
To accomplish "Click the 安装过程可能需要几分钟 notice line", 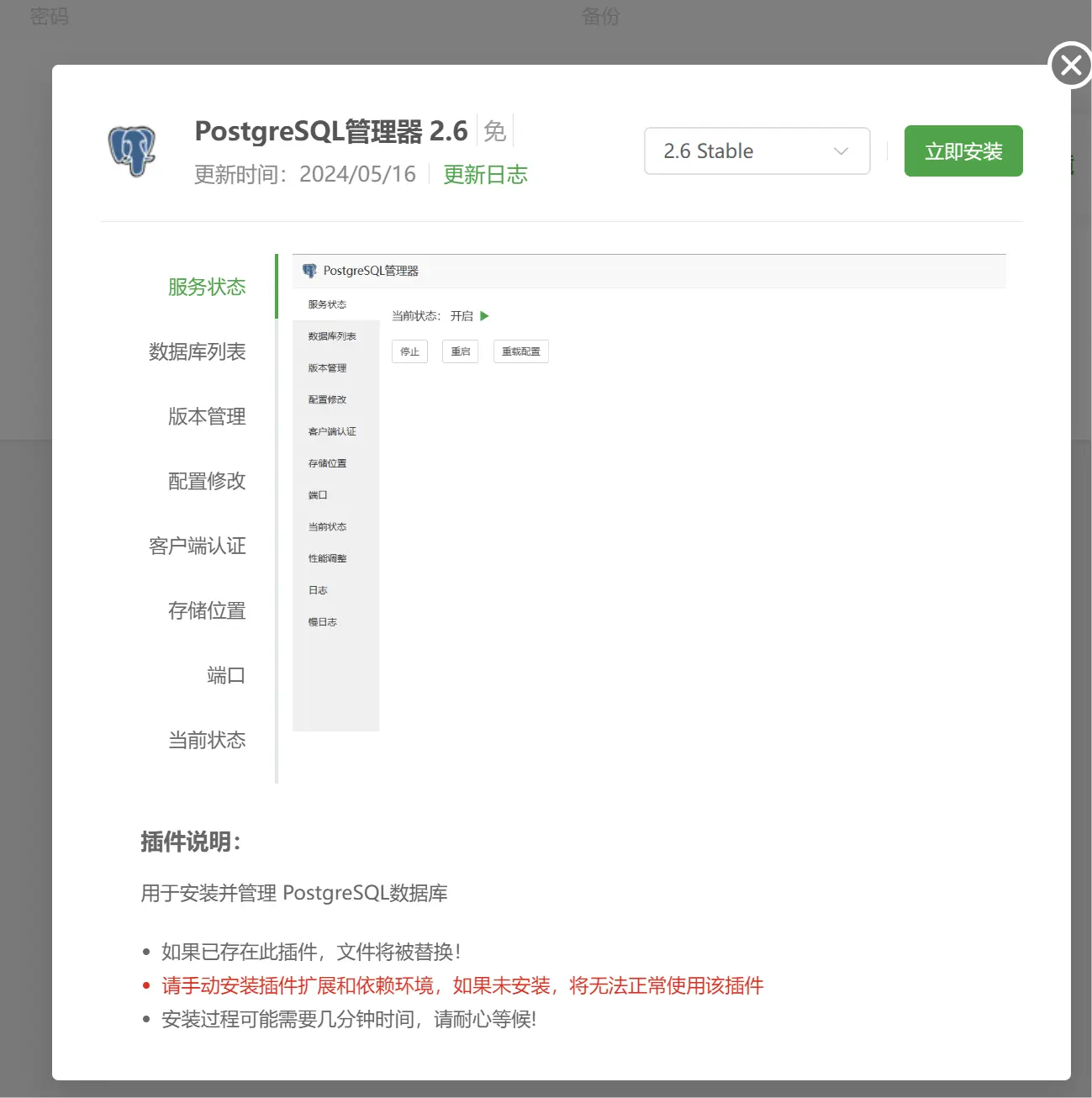I will coord(349,1019).
